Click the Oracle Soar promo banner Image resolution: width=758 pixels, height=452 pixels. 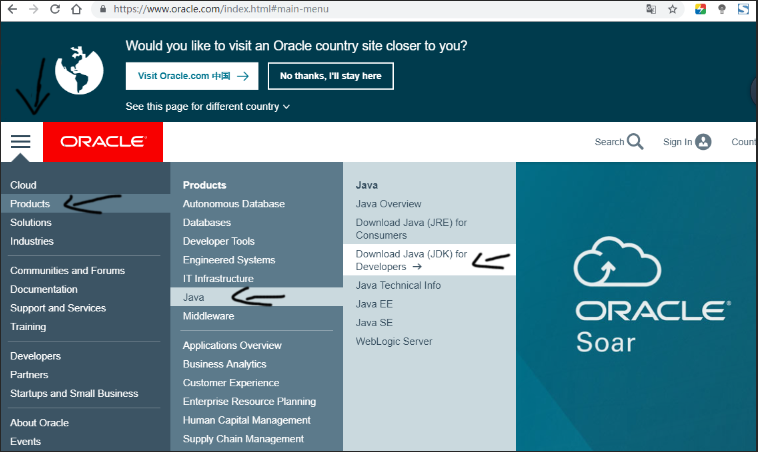(637, 306)
